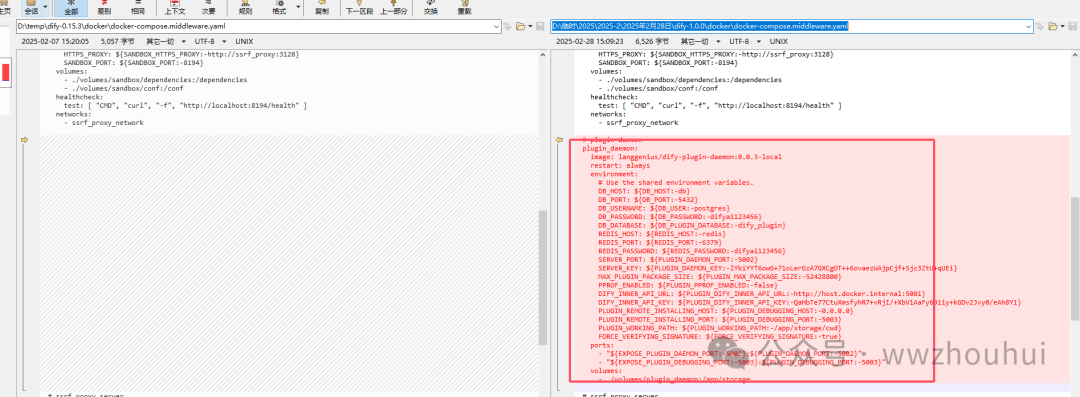Open the 规则 rules dialog
Screen dimensions: 1080x397
point(245,8)
